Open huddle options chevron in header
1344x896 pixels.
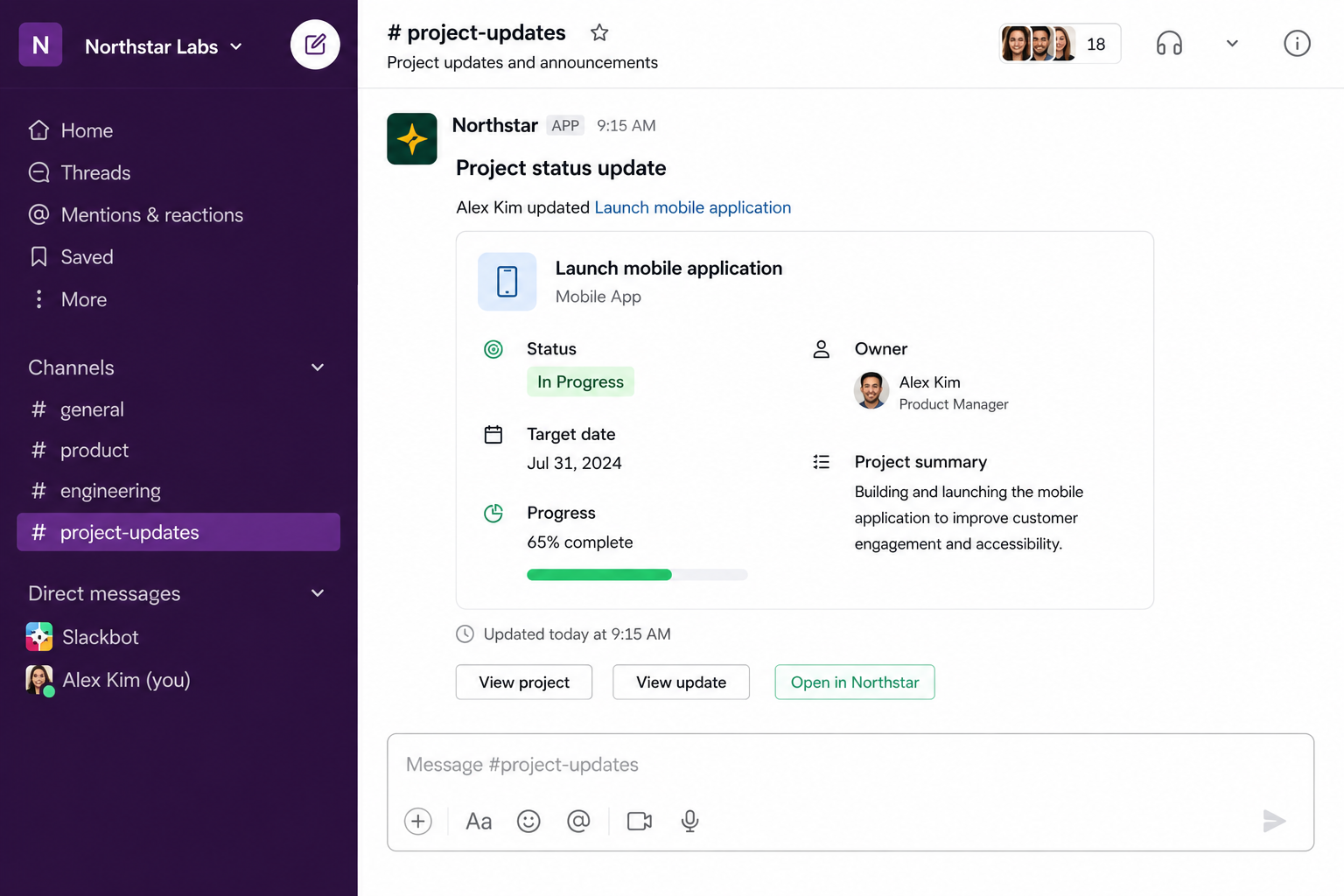[1232, 44]
